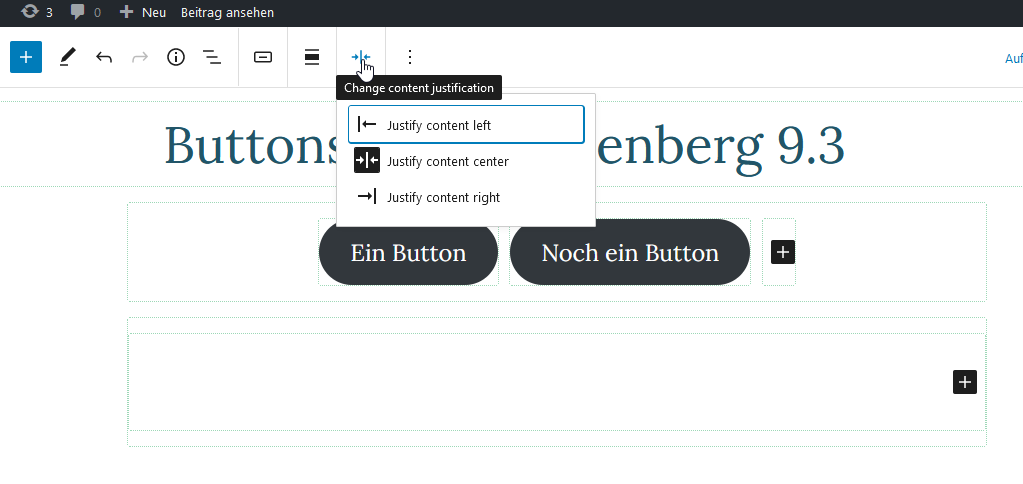Click the Buttons block type icon

pyautogui.click(x=263, y=57)
